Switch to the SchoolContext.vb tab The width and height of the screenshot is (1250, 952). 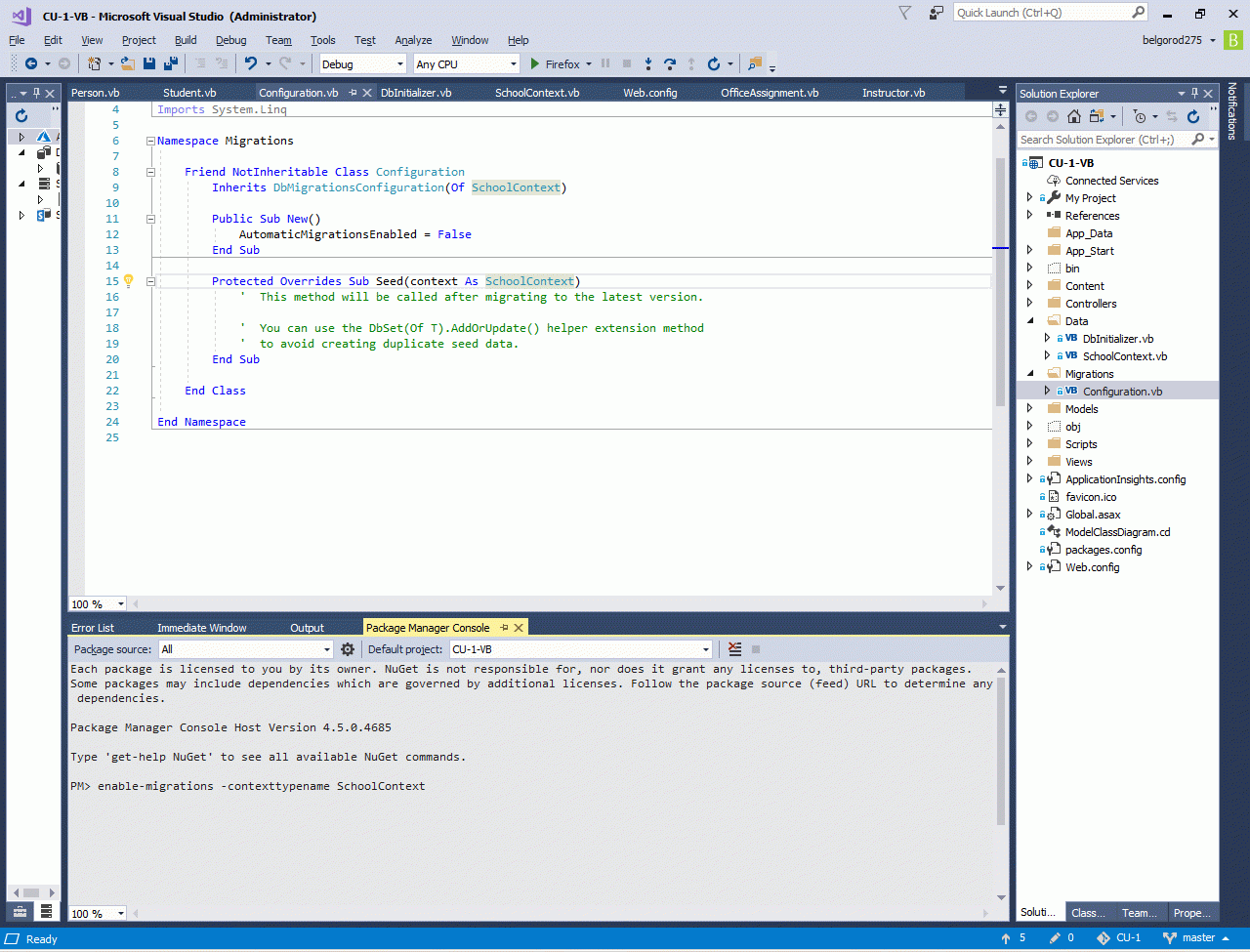[x=537, y=93]
